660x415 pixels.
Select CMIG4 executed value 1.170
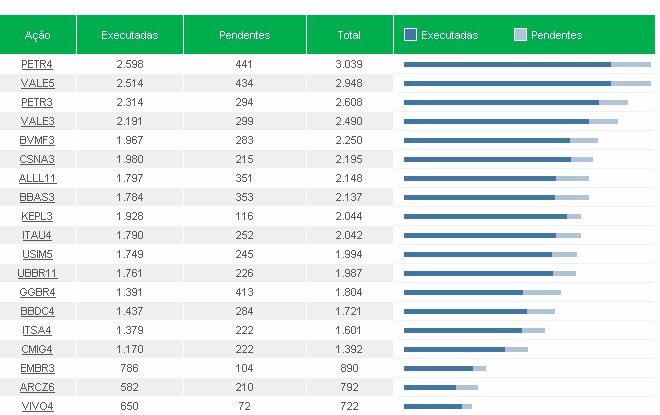[x=130, y=349]
